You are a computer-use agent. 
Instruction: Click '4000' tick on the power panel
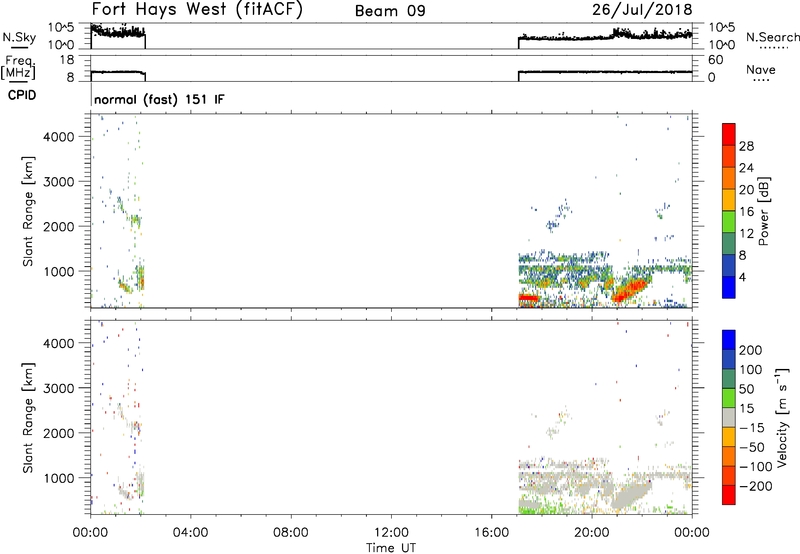(59, 137)
